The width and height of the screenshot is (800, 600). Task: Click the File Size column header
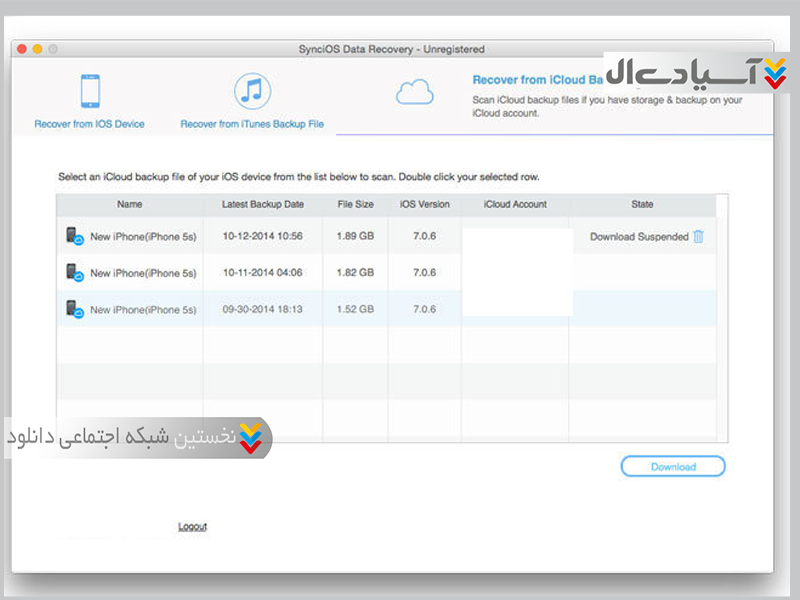355,204
